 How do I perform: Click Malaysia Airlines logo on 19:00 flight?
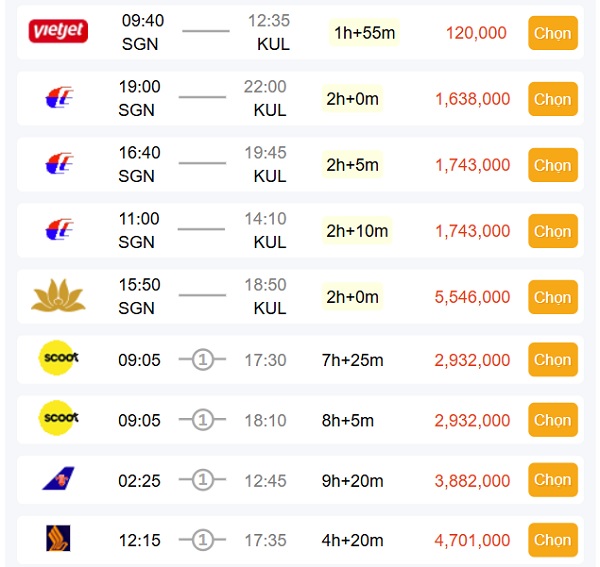59,98
